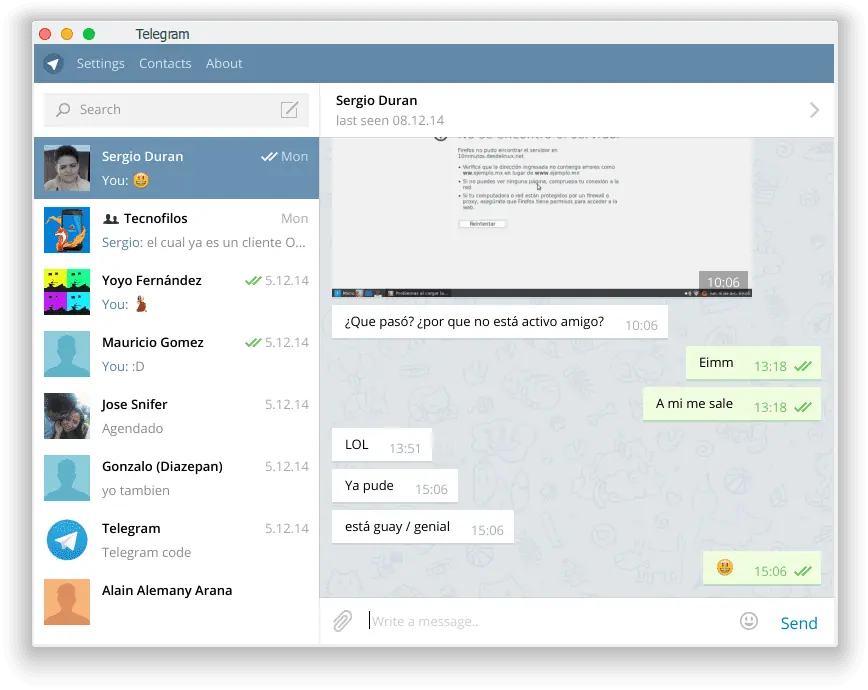
Task: Click the 'A mi me sale' message
Action: pos(731,404)
